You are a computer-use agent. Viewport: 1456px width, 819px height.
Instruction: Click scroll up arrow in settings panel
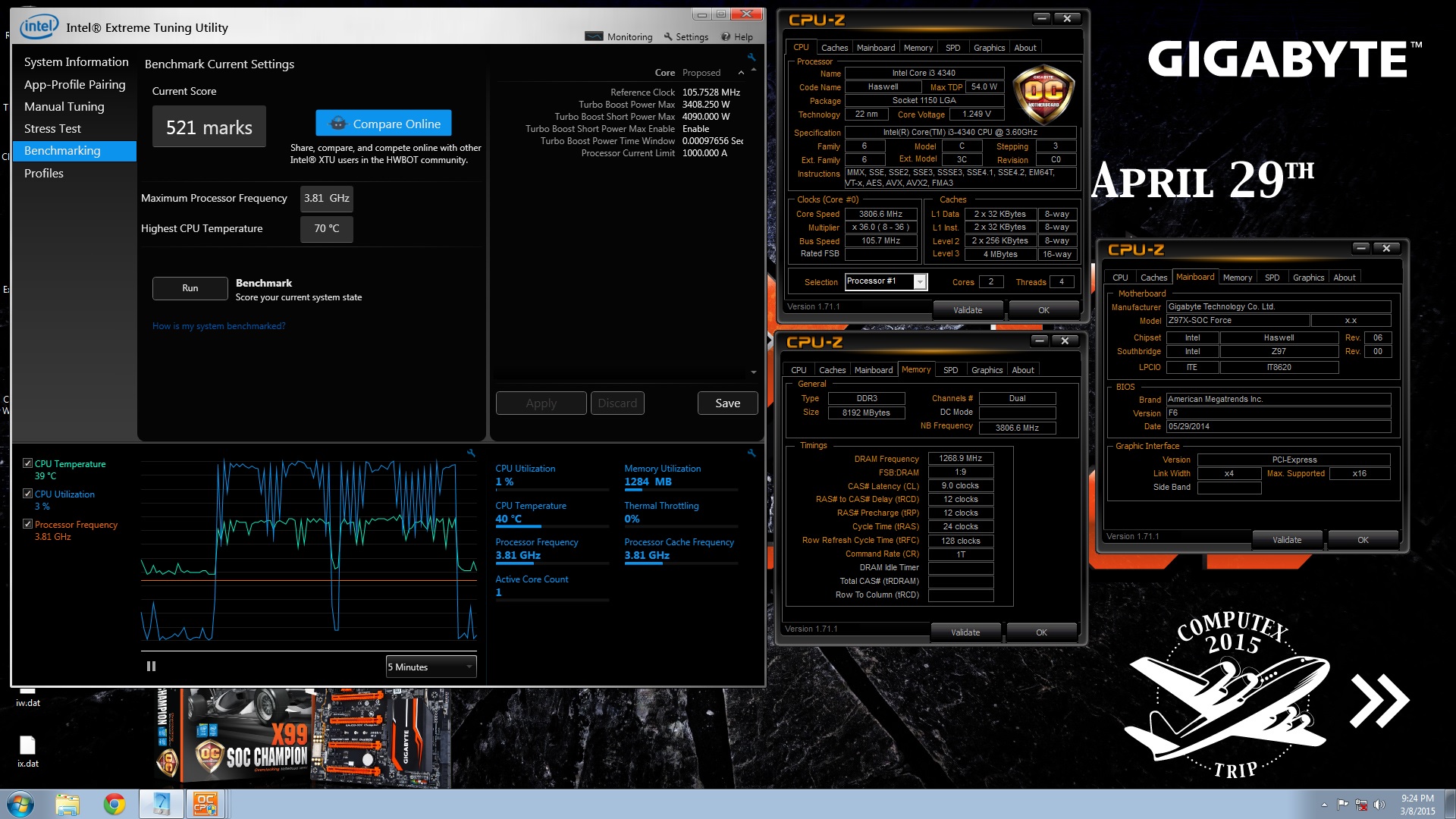pyautogui.click(x=753, y=70)
